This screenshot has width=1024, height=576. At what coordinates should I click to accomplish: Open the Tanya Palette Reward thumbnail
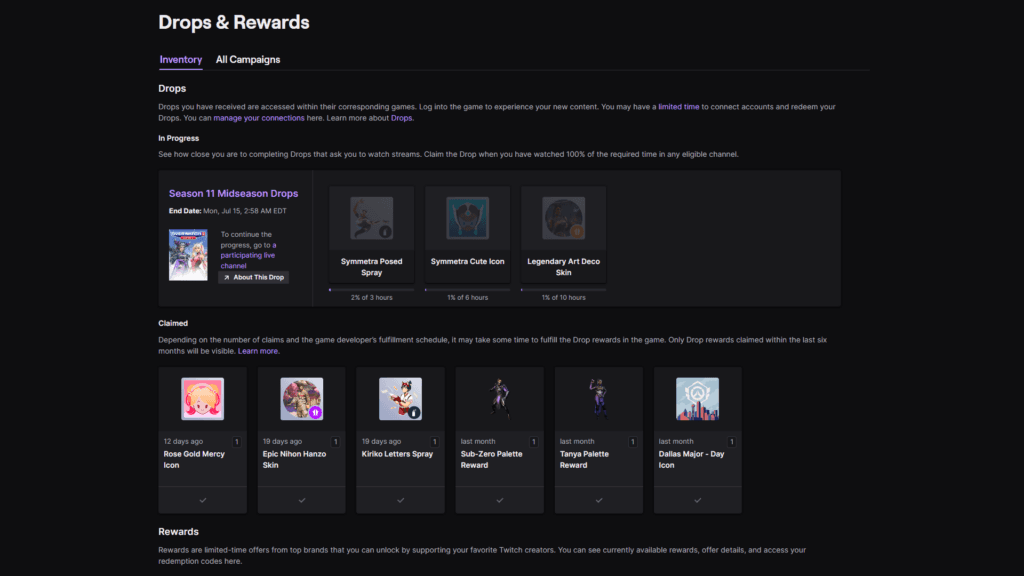pos(598,398)
